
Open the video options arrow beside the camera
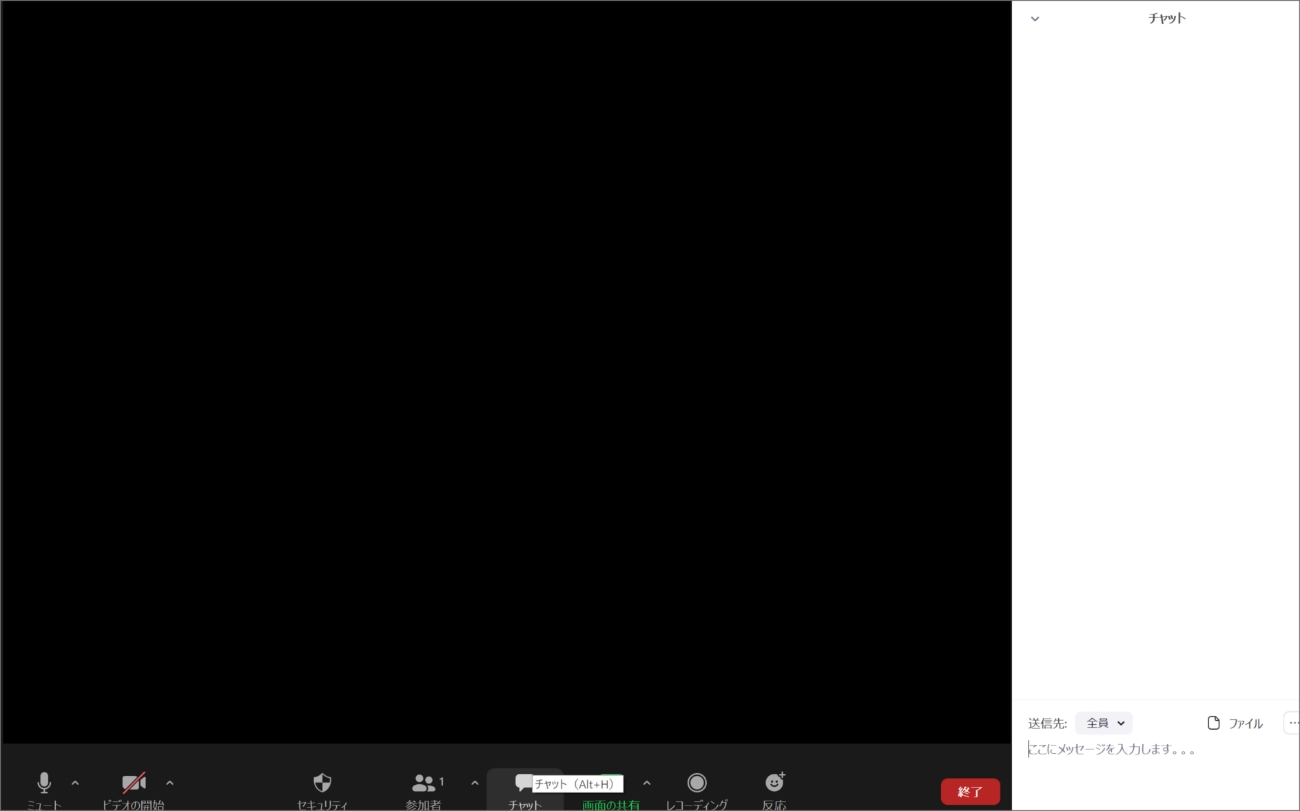point(169,783)
